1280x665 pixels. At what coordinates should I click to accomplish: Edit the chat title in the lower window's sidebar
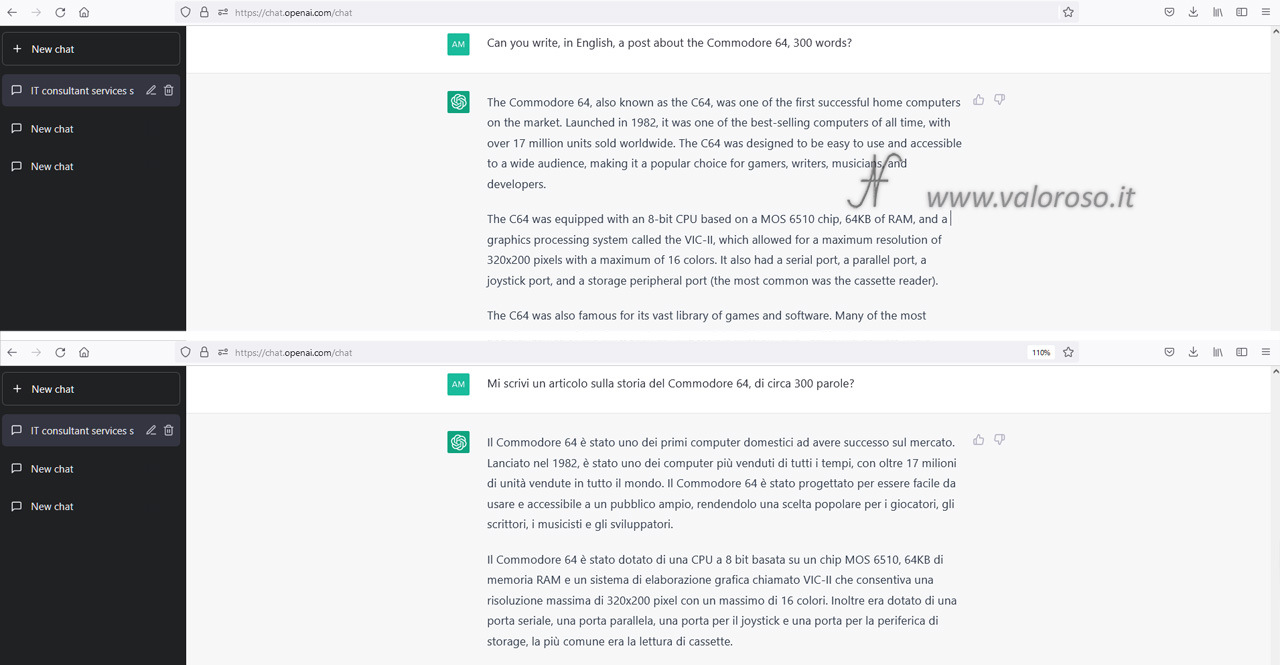151,430
